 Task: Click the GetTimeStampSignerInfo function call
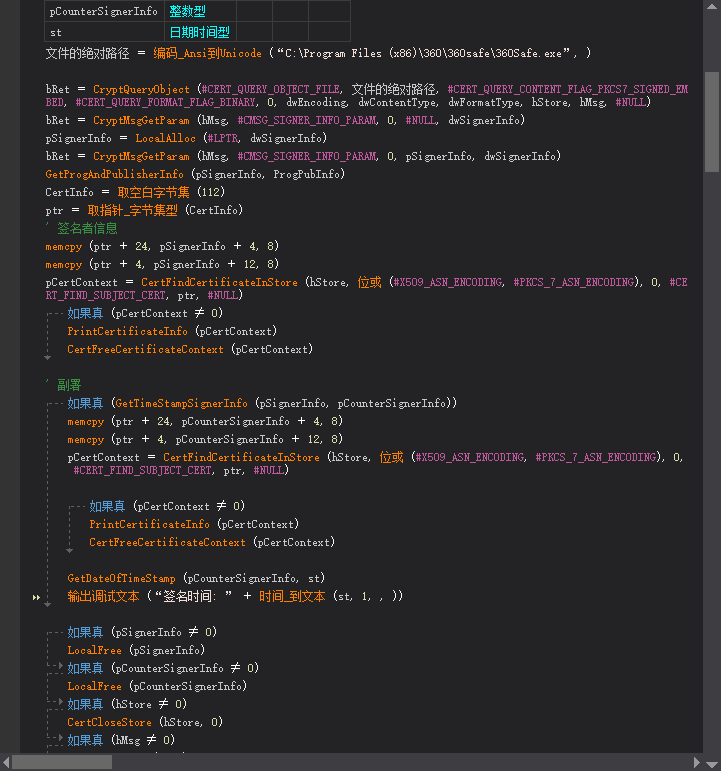pyautogui.click(x=181, y=403)
